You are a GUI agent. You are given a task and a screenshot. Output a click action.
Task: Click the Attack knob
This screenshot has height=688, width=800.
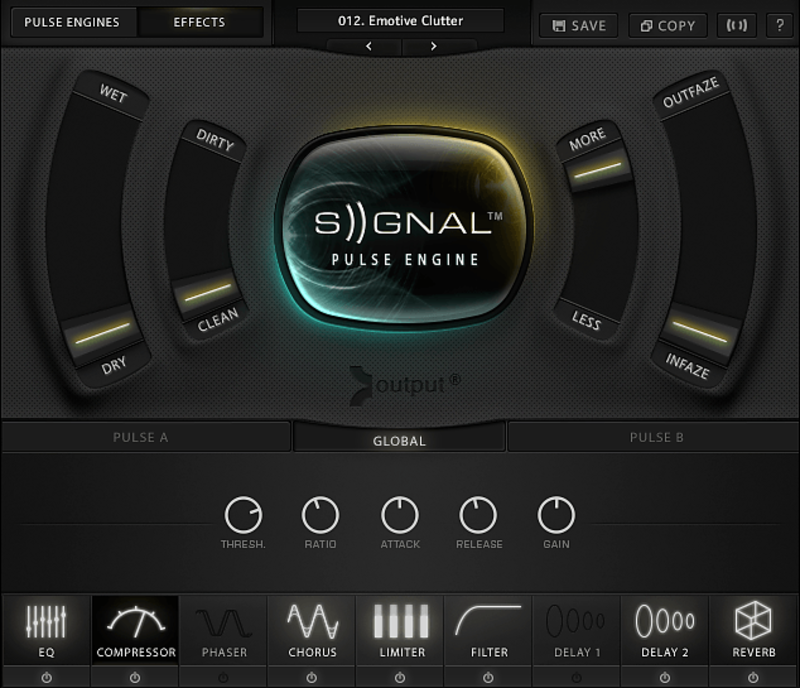point(400,515)
